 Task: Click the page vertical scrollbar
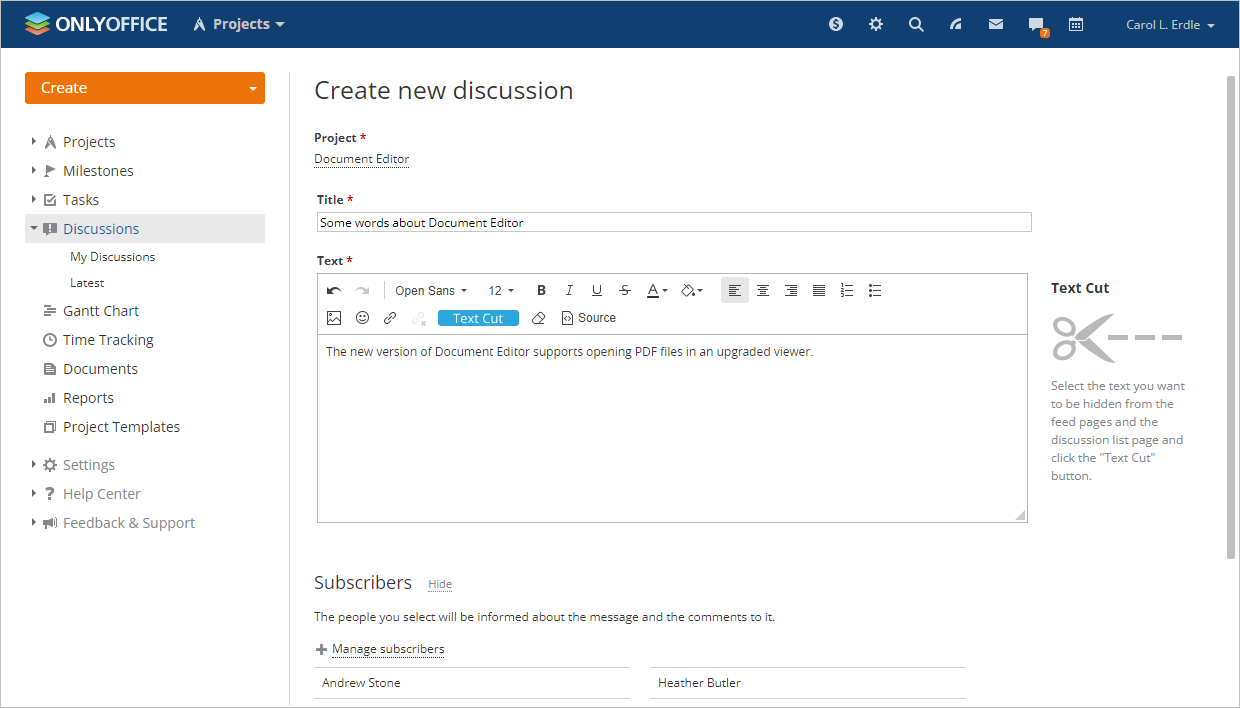click(1231, 317)
